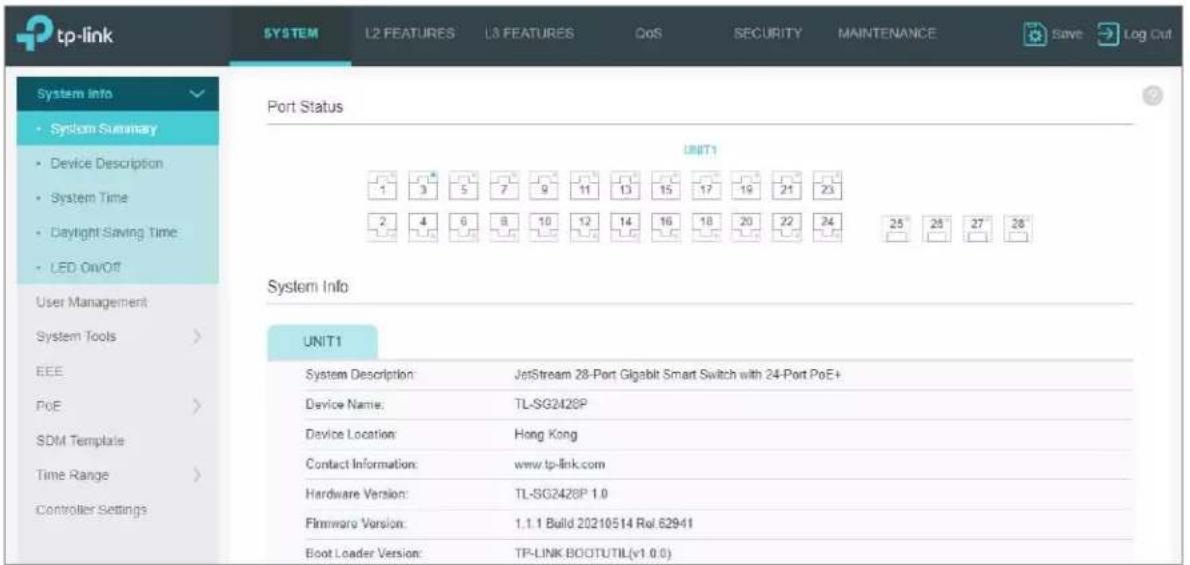The image size is (1190, 565).
Task: Click port 17 icon
Action: tap(707, 185)
